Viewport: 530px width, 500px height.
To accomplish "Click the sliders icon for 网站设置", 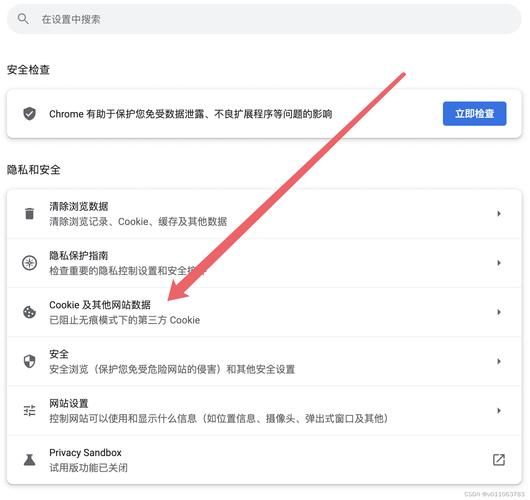I will pyautogui.click(x=29, y=410).
